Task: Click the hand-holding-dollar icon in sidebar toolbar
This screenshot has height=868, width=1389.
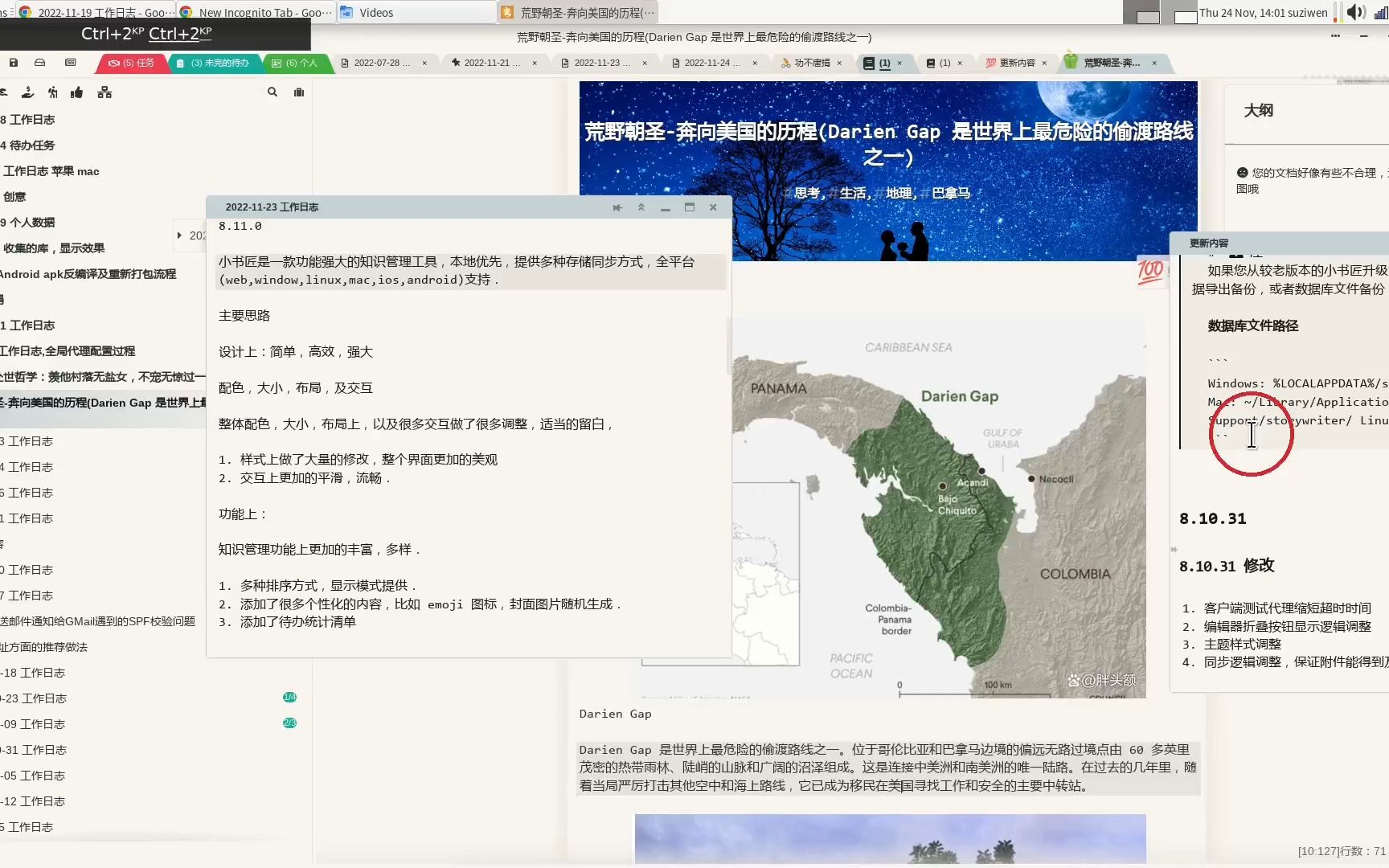Action: [x=27, y=92]
